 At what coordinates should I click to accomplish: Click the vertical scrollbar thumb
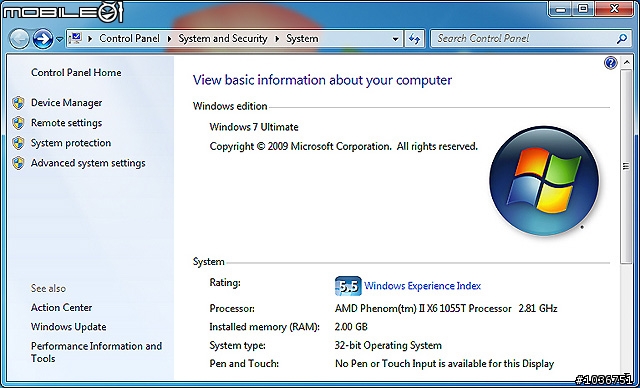coord(626,166)
